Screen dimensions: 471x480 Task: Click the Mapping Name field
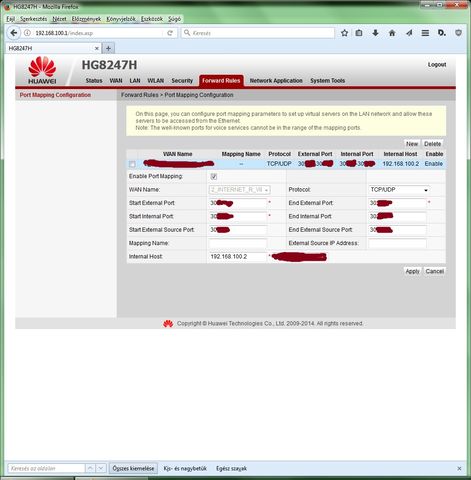click(238, 243)
